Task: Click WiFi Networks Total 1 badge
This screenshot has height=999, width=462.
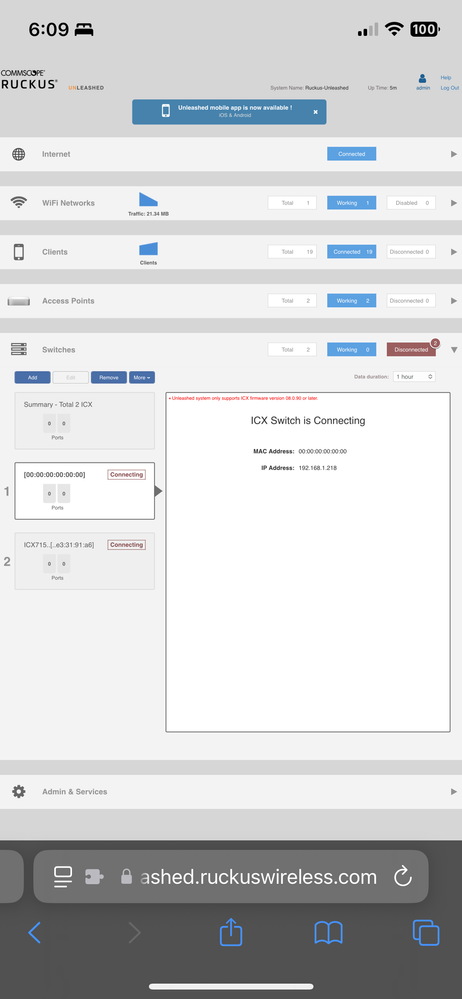Action: [292, 203]
